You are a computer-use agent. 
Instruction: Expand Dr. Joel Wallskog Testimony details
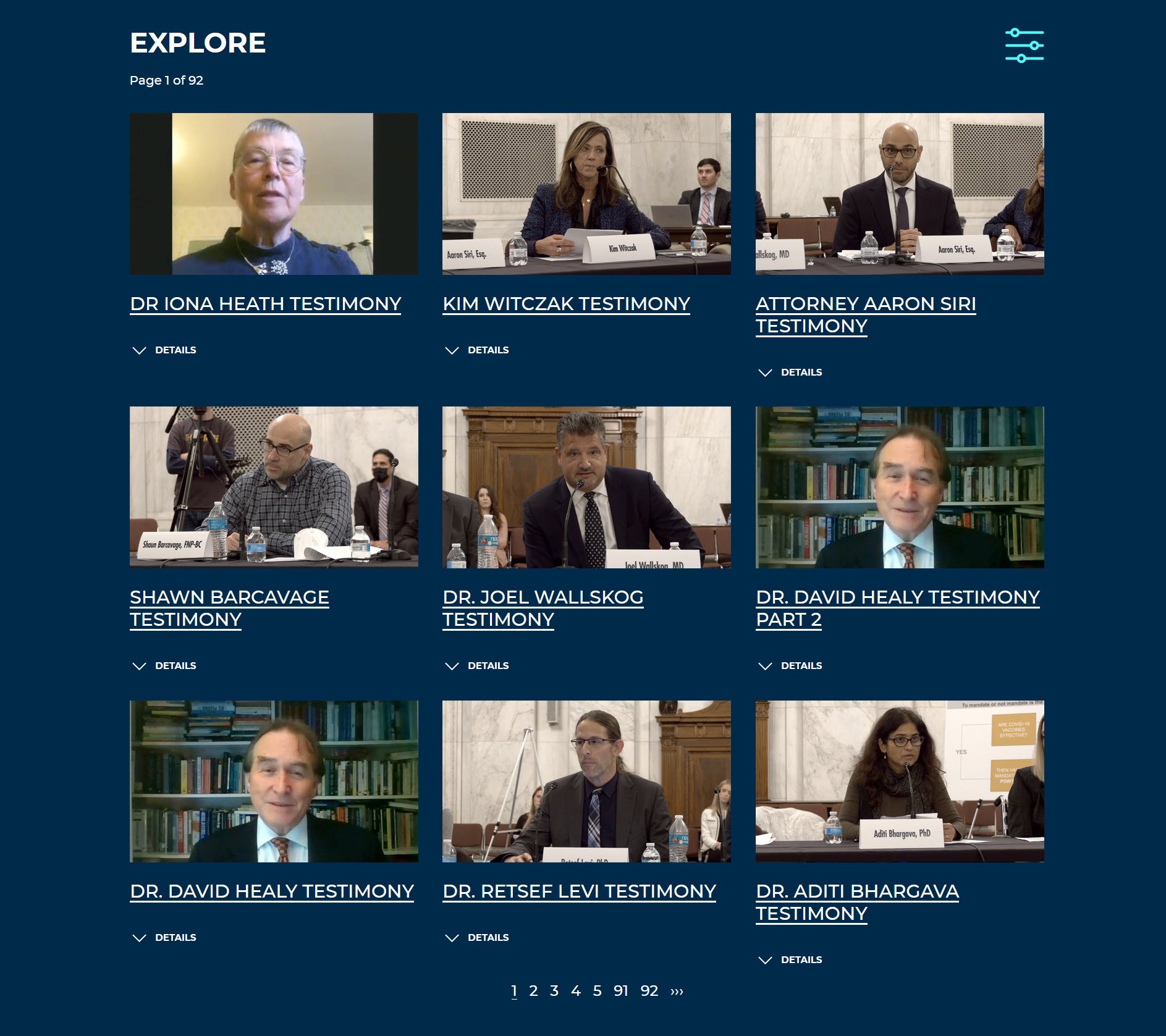477,666
